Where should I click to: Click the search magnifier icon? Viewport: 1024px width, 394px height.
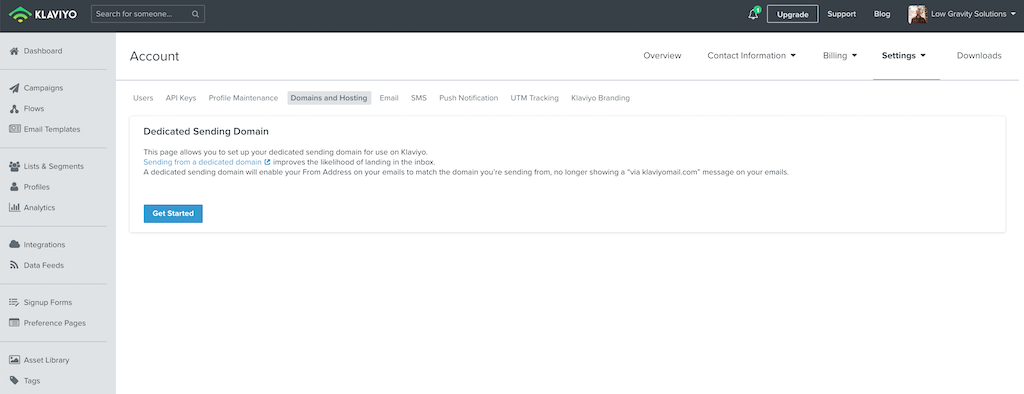tap(196, 14)
